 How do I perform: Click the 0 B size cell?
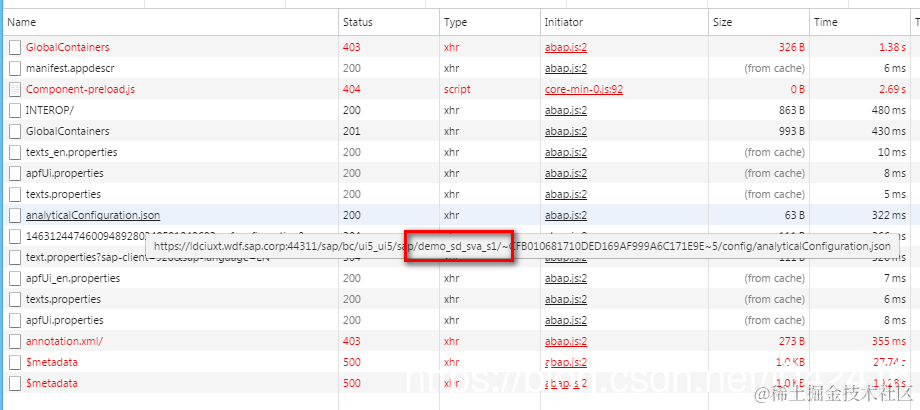click(x=796, y=89)
